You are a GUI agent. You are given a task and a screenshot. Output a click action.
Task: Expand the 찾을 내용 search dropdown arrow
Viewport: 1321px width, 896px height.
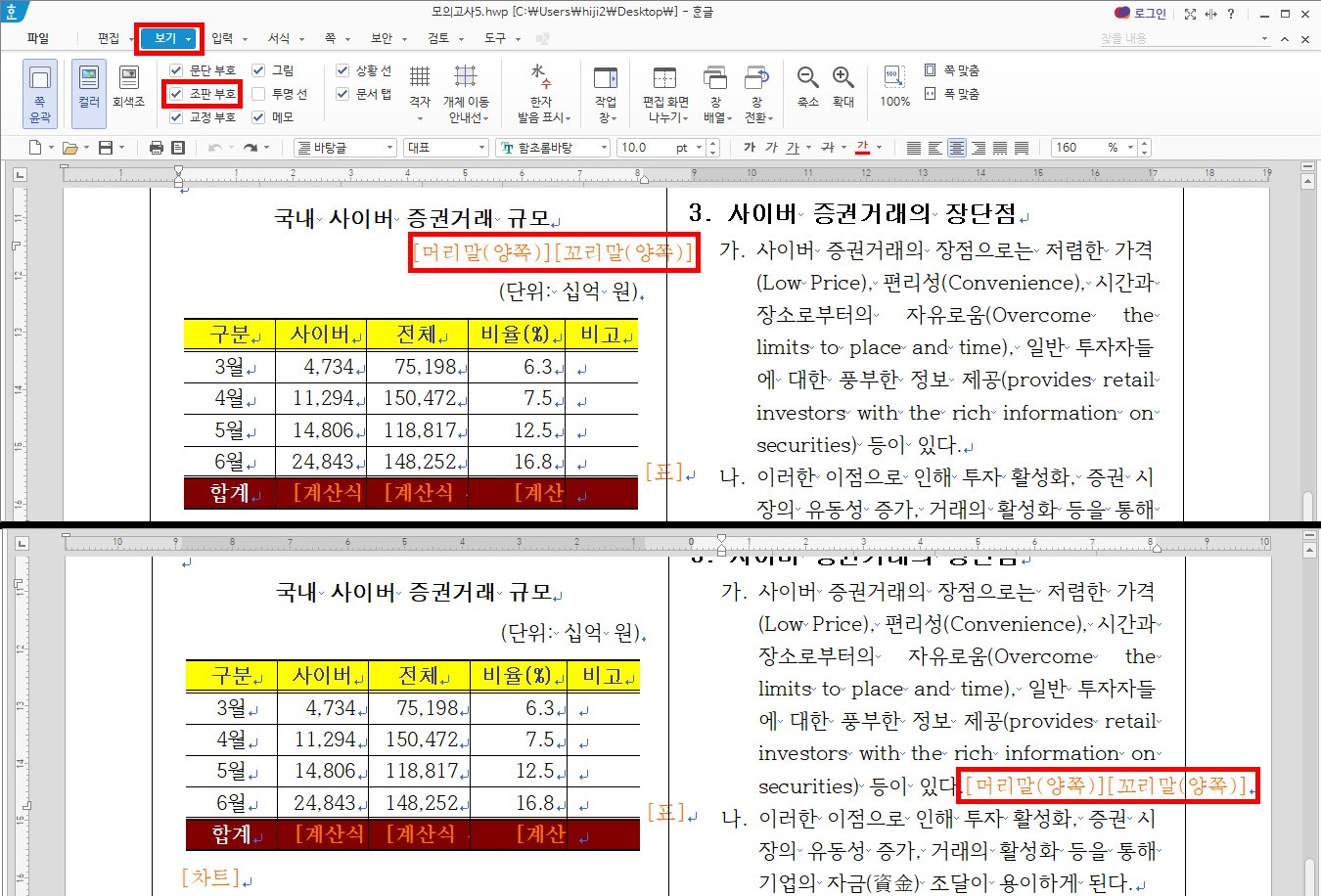point(1264,39)
